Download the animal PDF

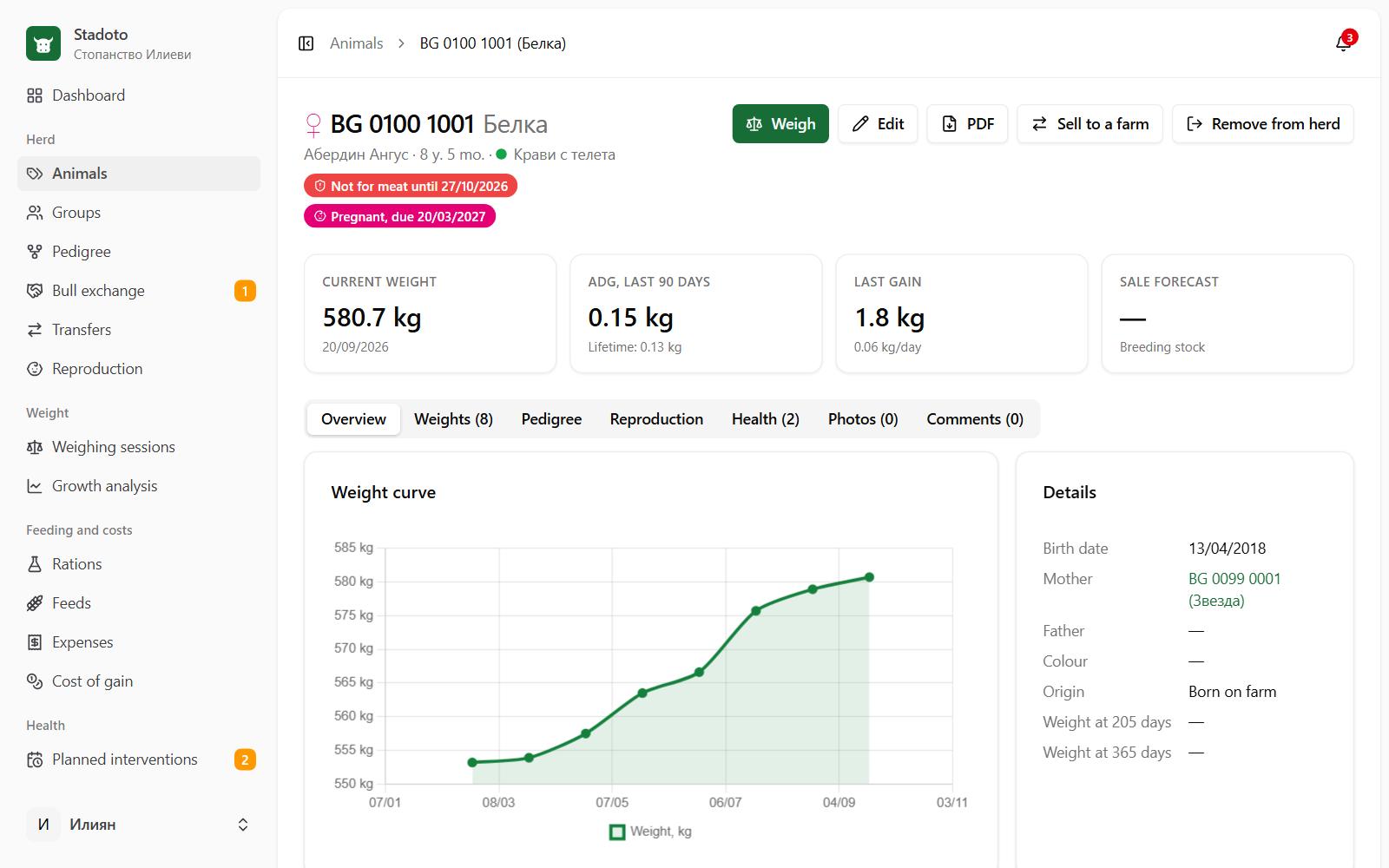coord(967,124)
